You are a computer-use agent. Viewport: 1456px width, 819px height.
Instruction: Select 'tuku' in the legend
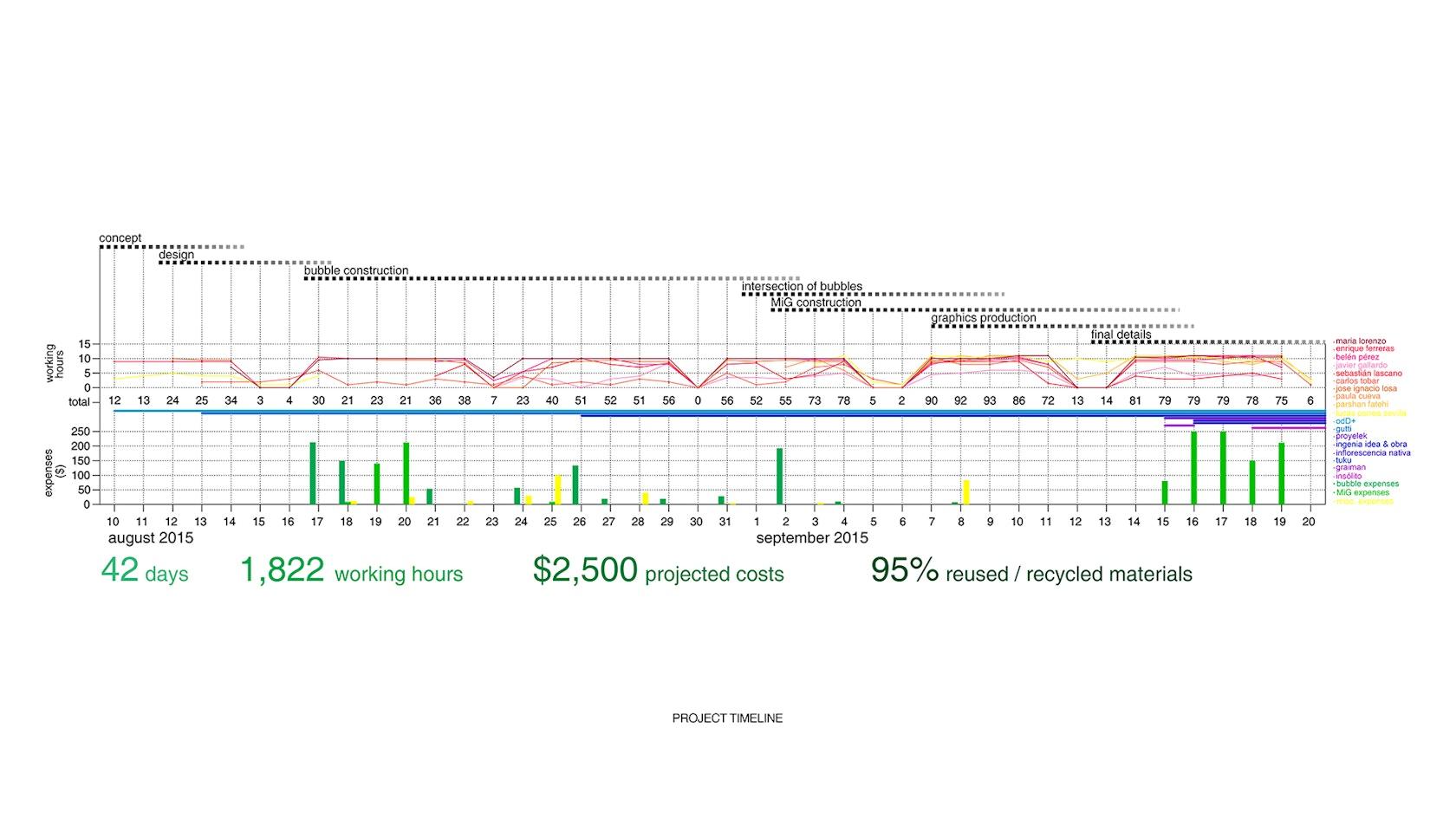point(1343,460)
